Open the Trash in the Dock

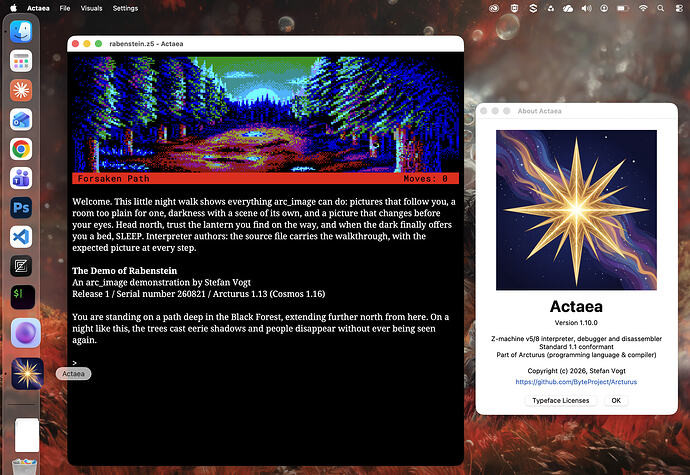tap(24, 467)
